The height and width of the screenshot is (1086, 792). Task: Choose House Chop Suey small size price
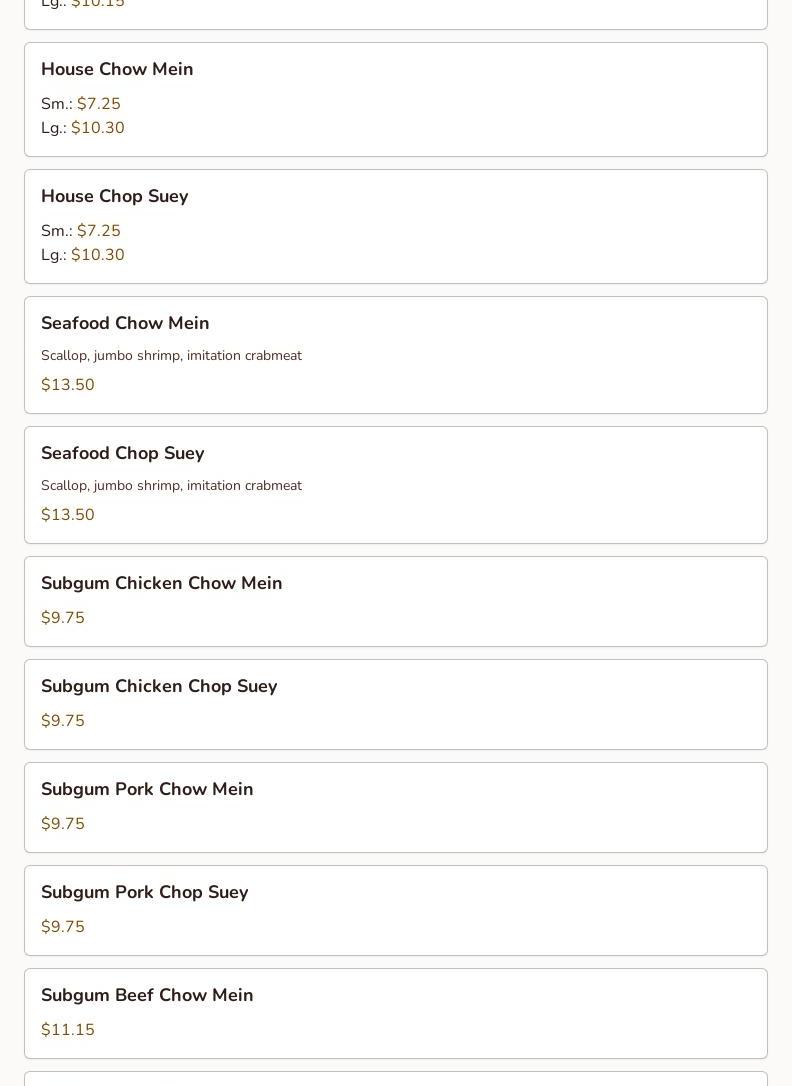[98, 231]
